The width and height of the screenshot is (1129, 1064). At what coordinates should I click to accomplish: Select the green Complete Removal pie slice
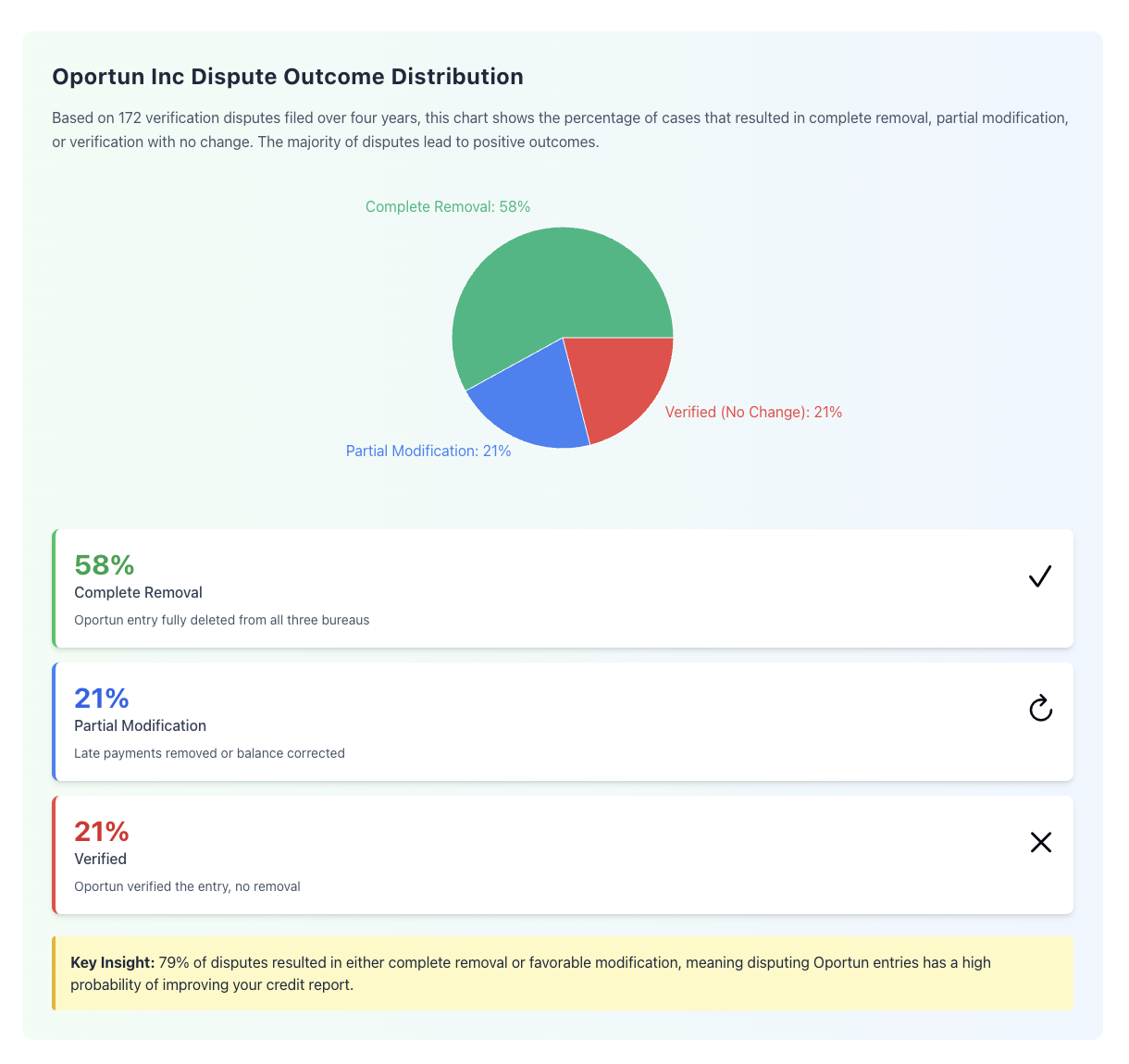pos(546,287)
